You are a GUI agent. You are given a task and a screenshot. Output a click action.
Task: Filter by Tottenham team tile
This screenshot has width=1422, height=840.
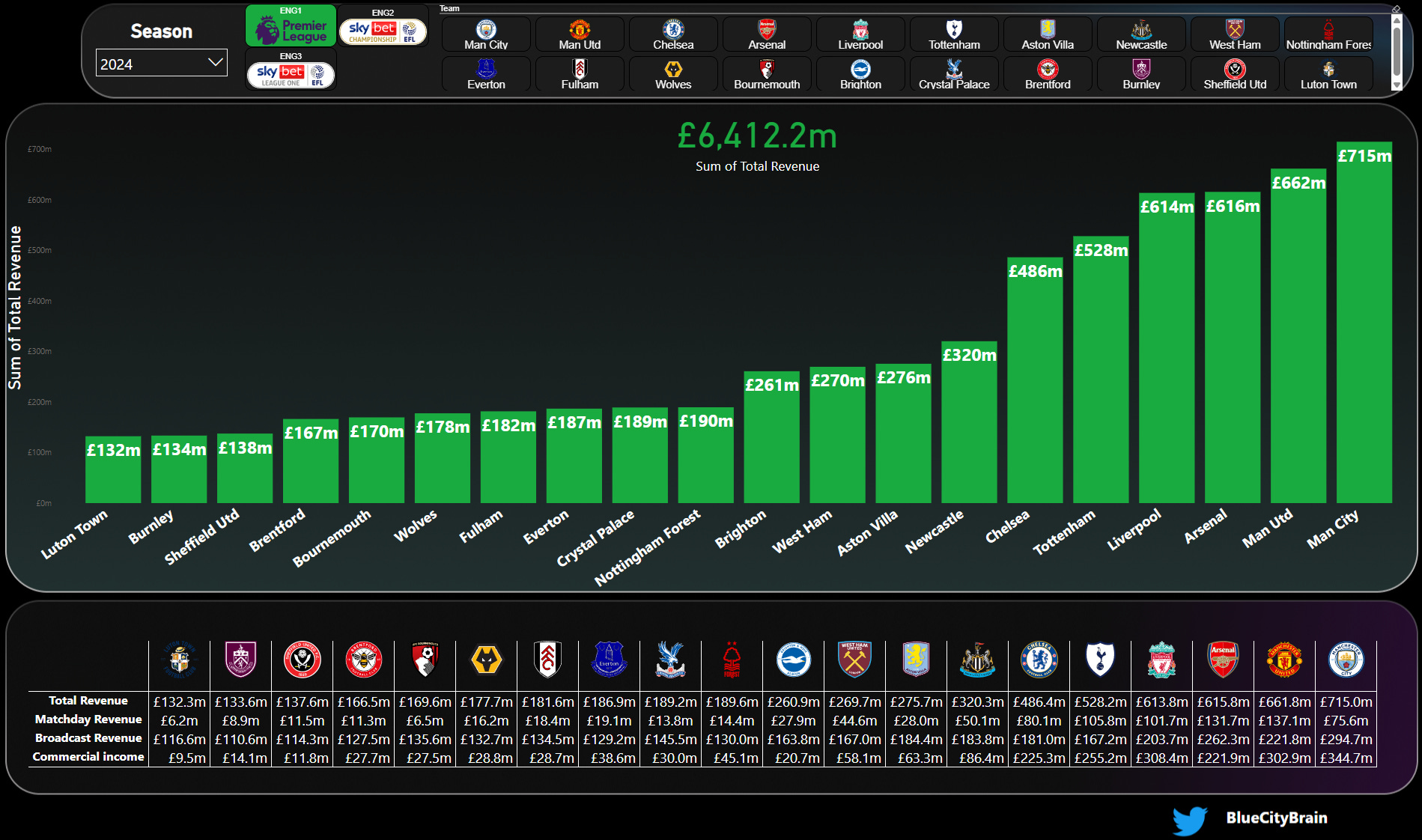[954, 34]
